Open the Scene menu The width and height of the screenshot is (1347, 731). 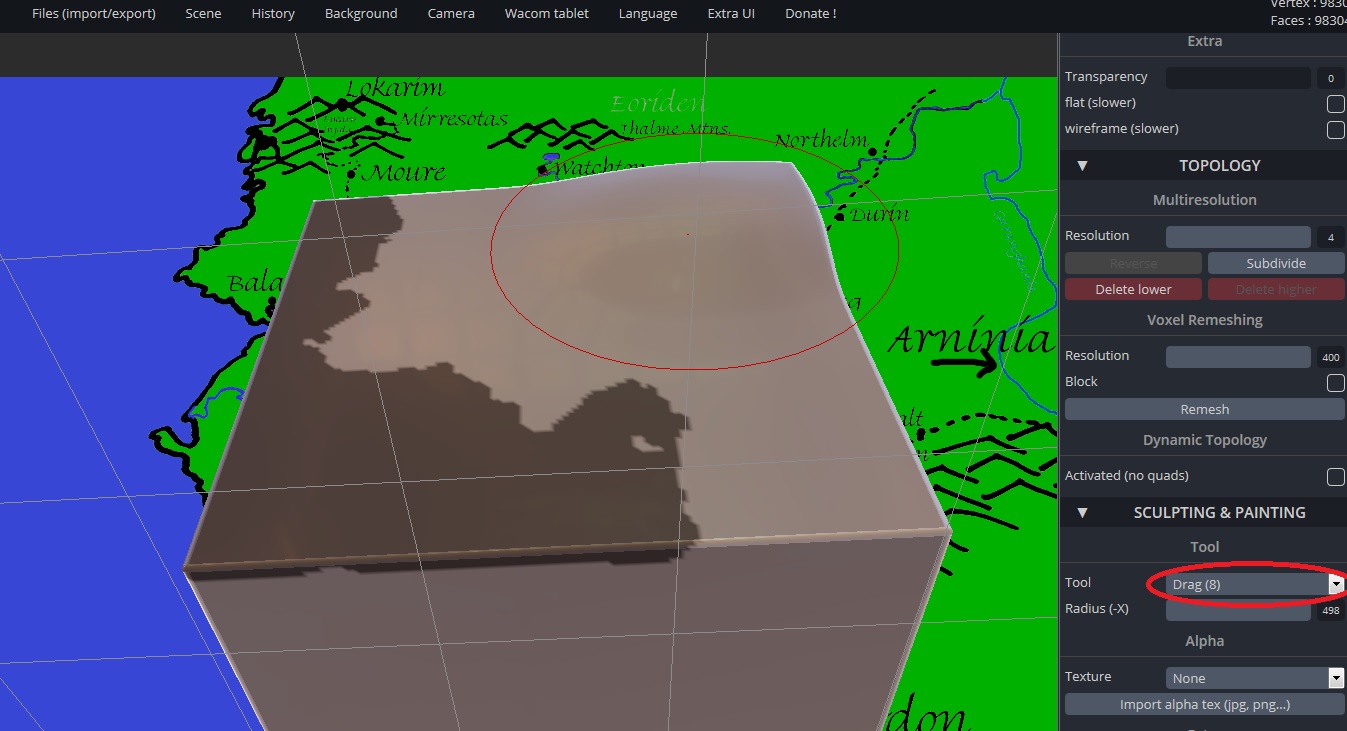pyautogui.click(x=203, y=14)
